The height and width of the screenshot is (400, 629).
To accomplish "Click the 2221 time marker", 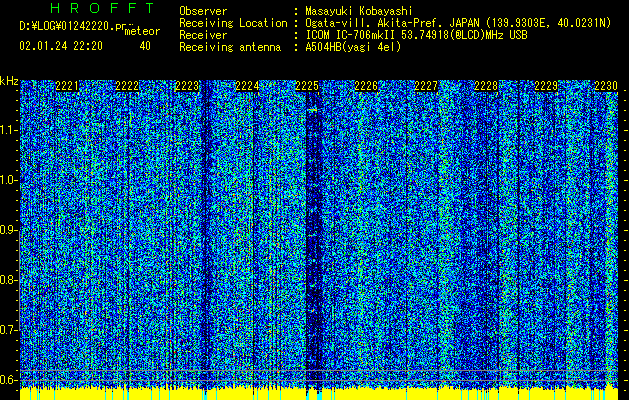I will pyautogui.click(x=67, y=86).
